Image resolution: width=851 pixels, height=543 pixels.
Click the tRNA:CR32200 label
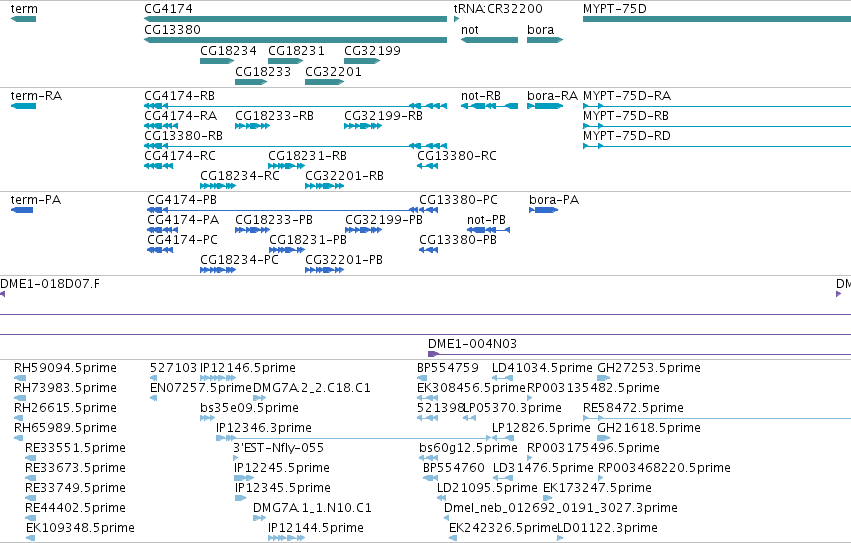tap(498, 9)
